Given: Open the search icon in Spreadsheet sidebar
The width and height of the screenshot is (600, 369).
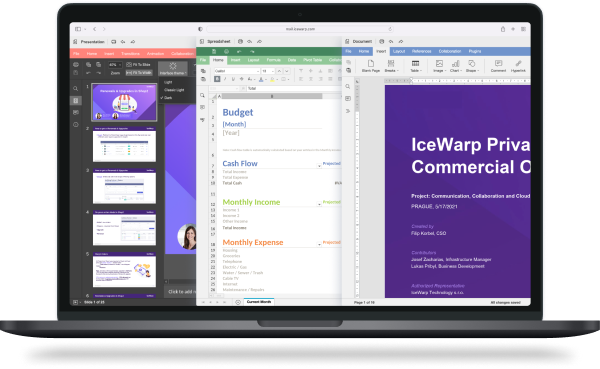Looking at the screenshot, I should (202, 95).
